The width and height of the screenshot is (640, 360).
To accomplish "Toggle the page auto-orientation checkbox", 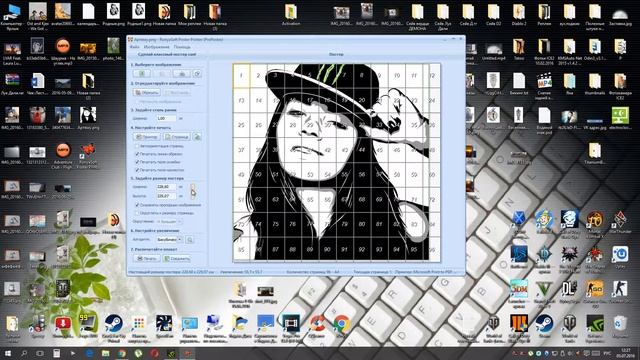I will [x=137, y=146].
